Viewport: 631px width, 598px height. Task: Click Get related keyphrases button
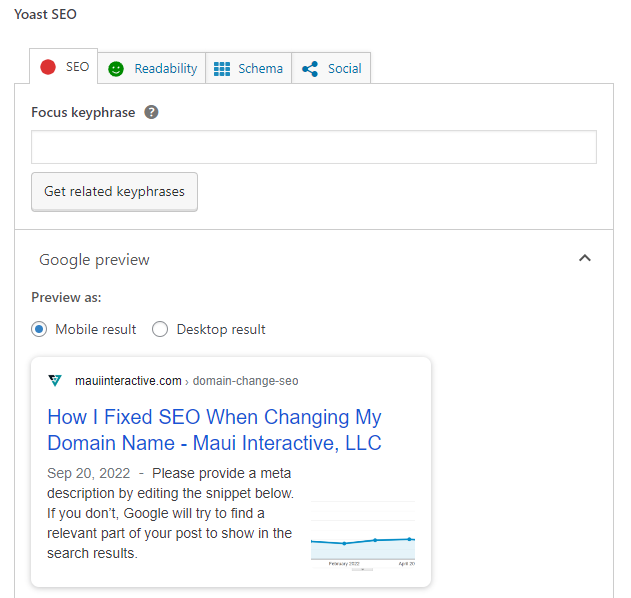coord(114,192)
